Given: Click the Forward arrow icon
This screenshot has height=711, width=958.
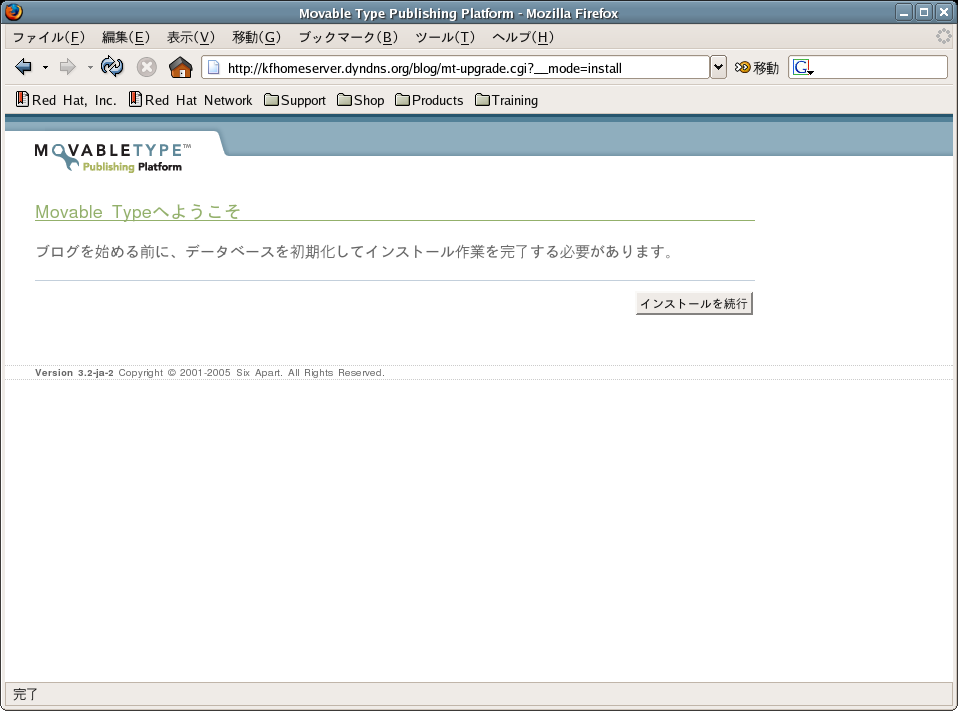Looking at the screenshot, I should (x=68, y=67).
